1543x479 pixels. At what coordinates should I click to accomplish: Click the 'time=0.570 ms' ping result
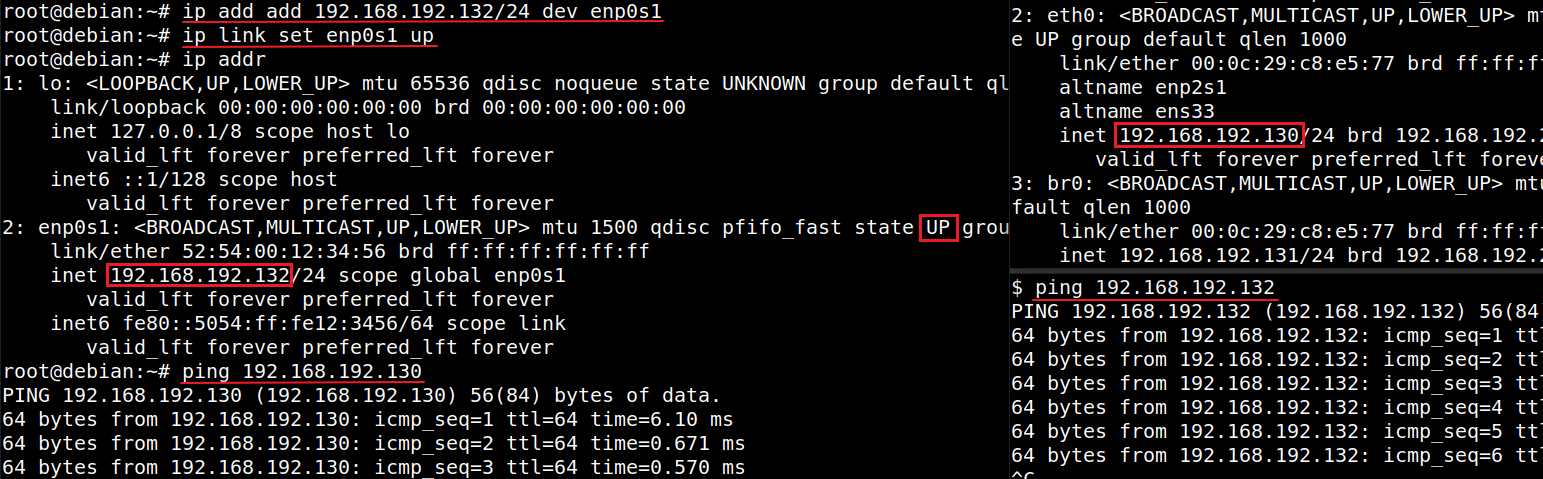(667, 468)
